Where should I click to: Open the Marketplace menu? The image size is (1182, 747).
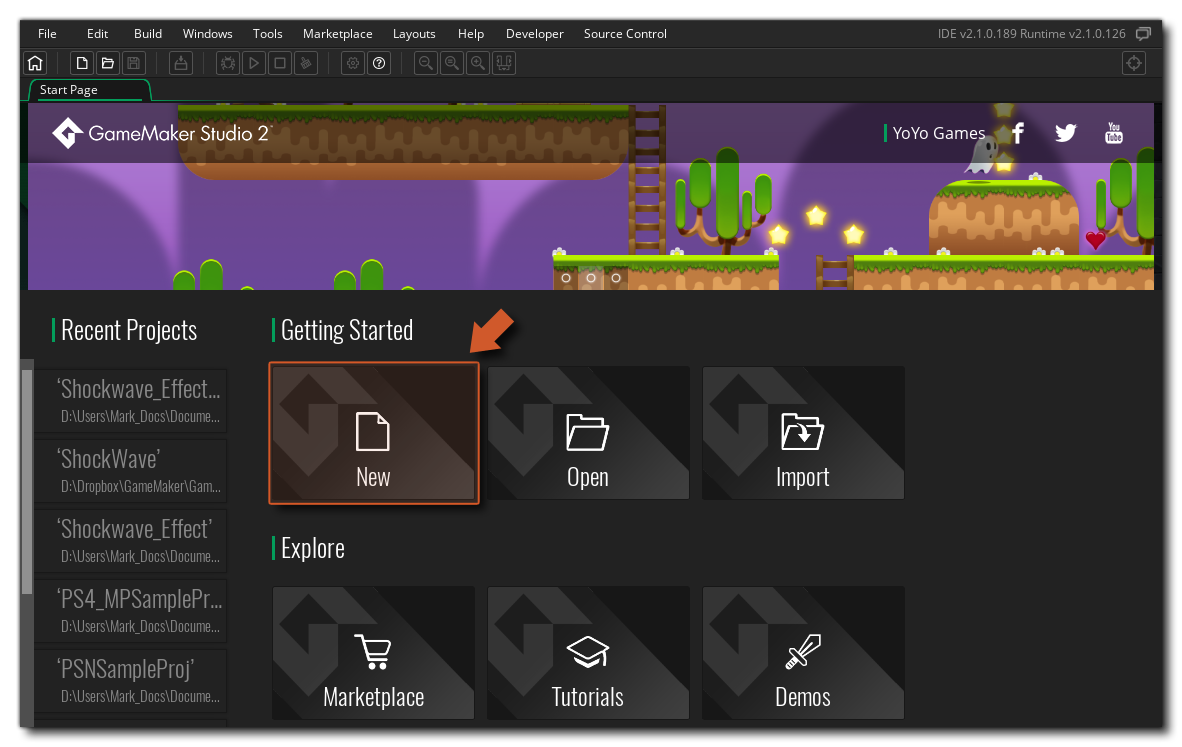pyautogui.click(x=338, y=34)
